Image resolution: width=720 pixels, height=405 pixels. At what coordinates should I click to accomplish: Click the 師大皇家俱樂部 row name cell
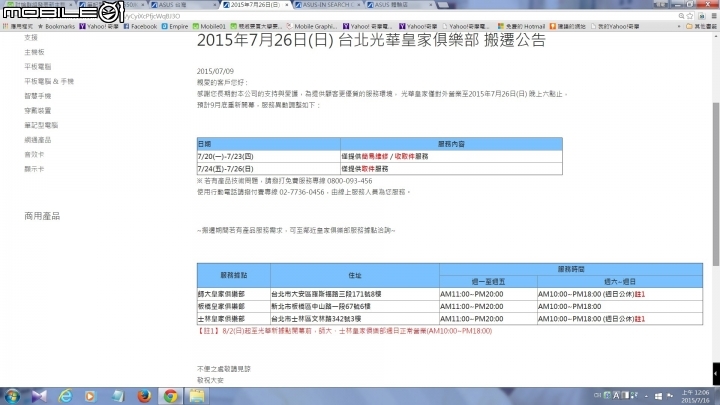(x=234, y=294)
